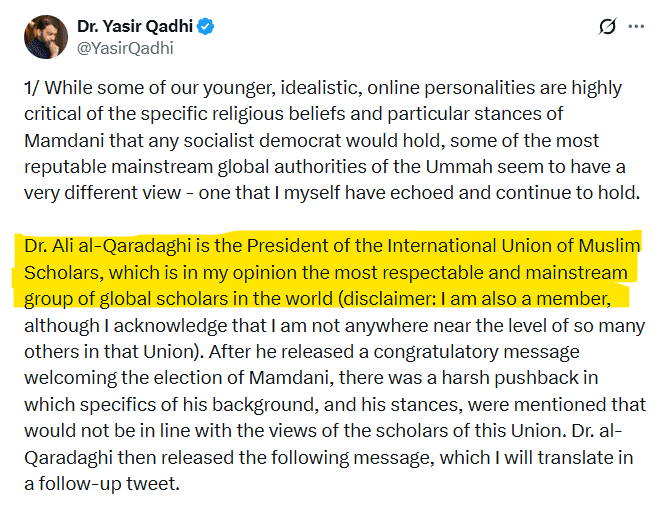Image resolution: width=663 pixels, height=524 pixels.
Task: Click the "1/" thread number marker
Action: [31, 88]
